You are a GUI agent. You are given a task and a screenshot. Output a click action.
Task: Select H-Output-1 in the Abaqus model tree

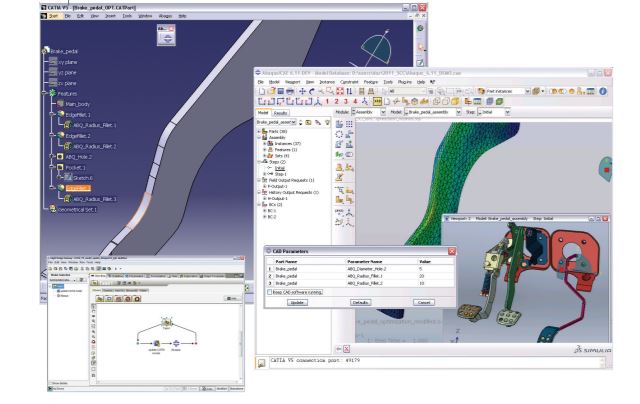(278, 198)
